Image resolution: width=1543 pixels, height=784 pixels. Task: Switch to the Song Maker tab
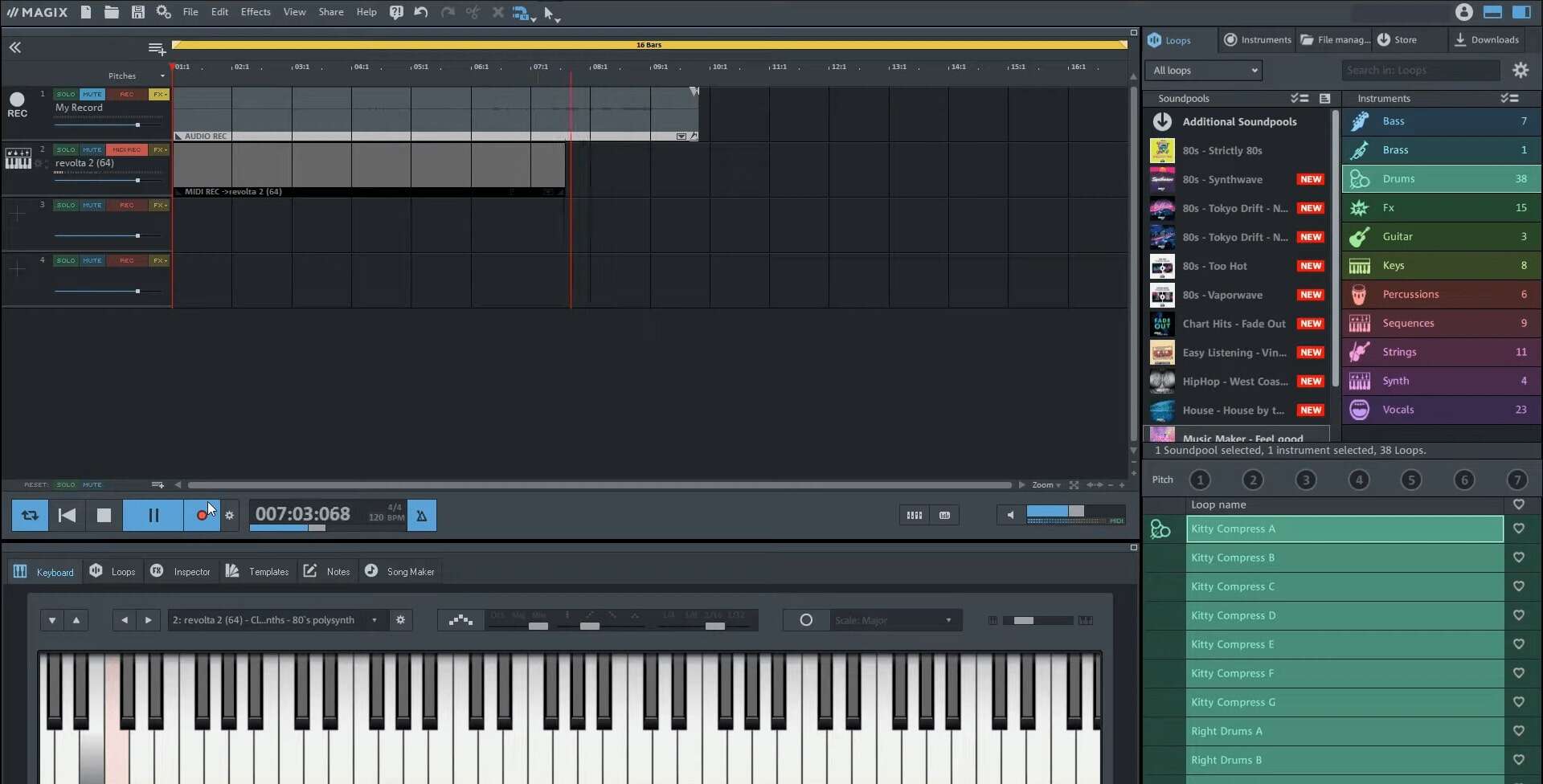tap(399, 571)
